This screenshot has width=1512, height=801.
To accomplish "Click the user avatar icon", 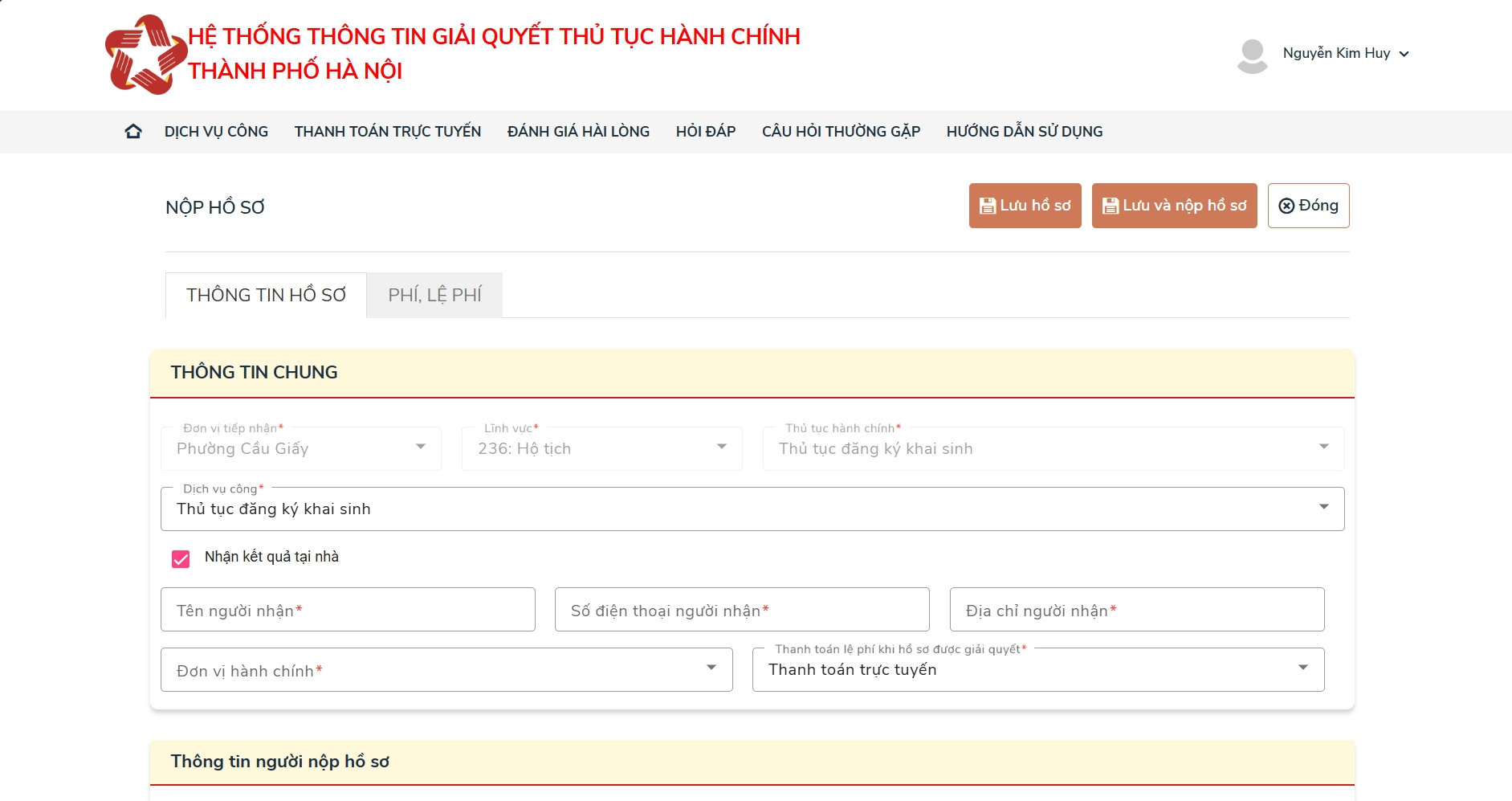I will [1252, 55].
